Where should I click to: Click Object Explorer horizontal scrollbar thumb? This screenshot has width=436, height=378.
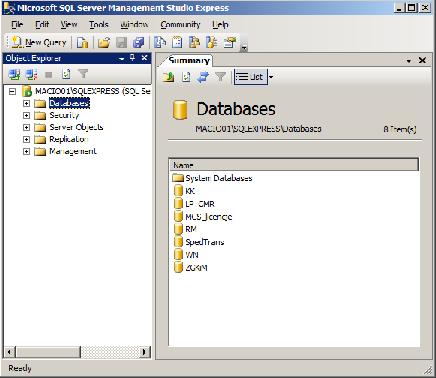point(48,352)
